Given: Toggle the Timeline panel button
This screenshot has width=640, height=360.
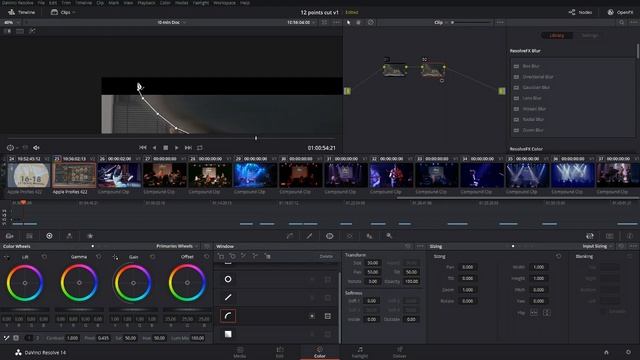Looking at the screenshot, I should click(x=22, y=12).
